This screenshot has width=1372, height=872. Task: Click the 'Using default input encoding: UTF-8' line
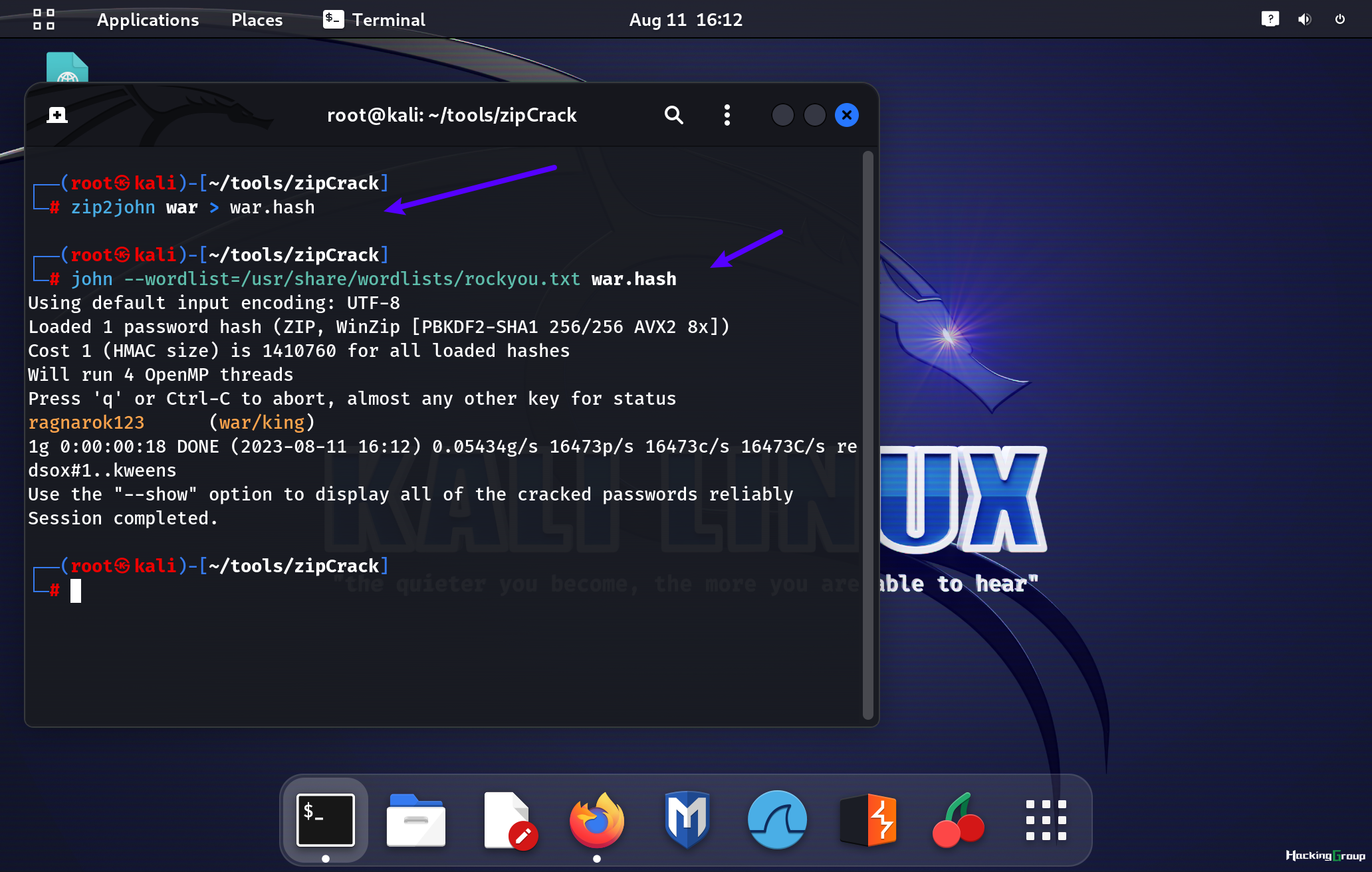click(x=214, y=303)
